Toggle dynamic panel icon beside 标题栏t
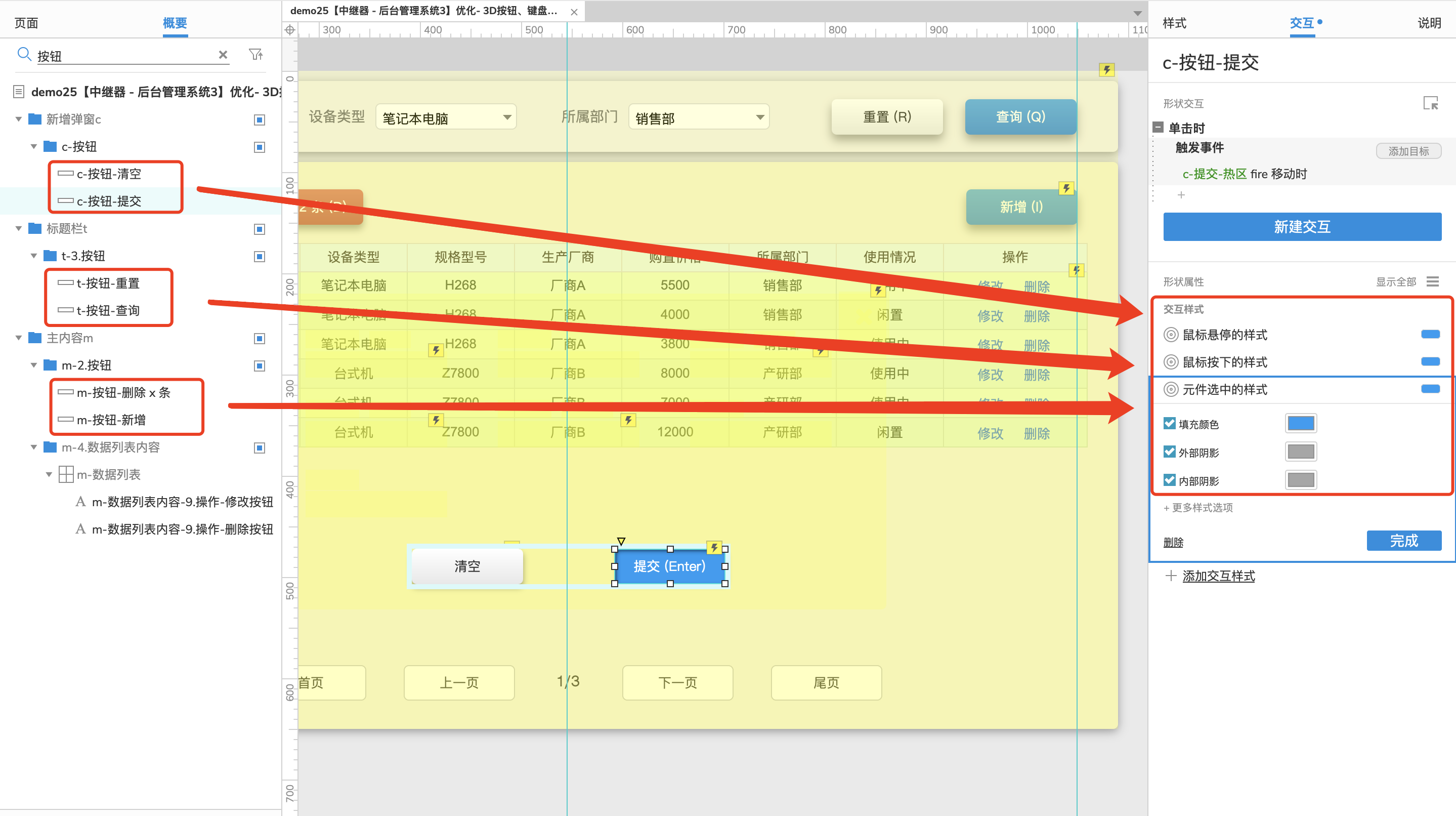Screen dimensions: 1456x816 point(260,229)
